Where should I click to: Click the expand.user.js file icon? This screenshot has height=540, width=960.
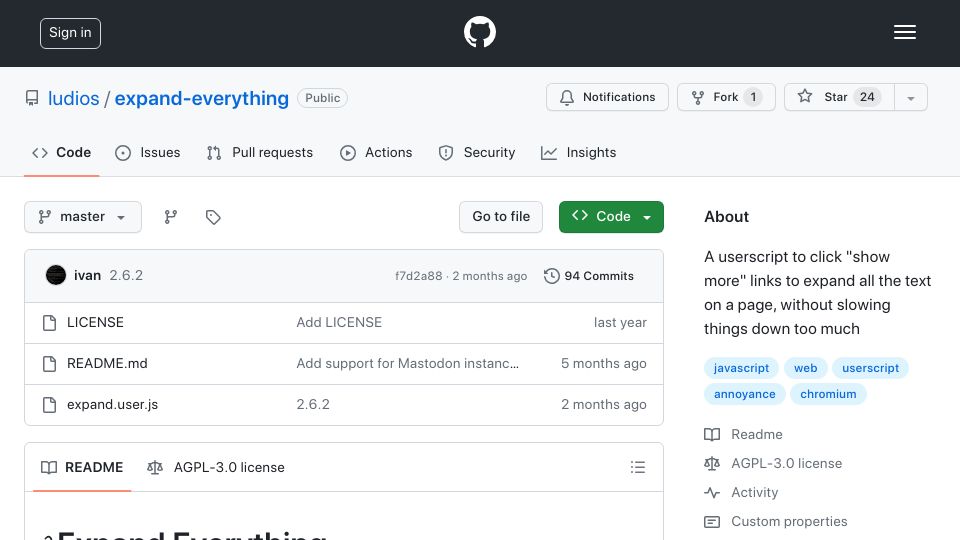pyautogui.click(x=50, y=405)
